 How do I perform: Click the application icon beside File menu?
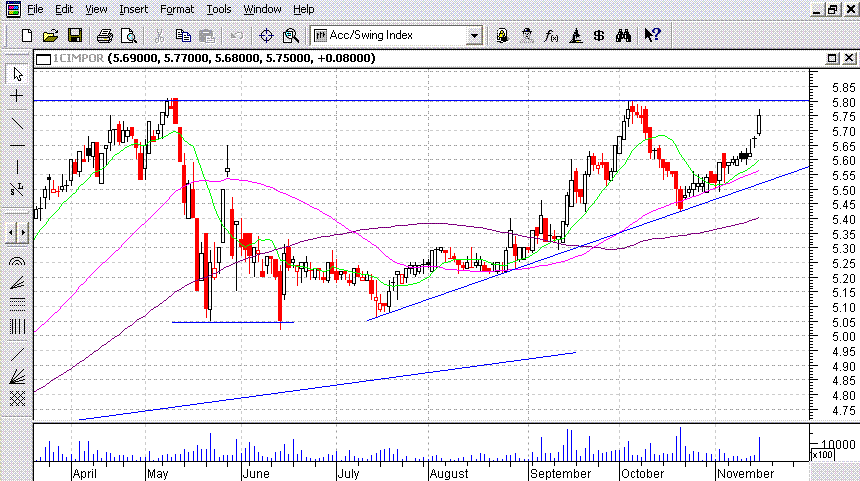pos(13,9)
